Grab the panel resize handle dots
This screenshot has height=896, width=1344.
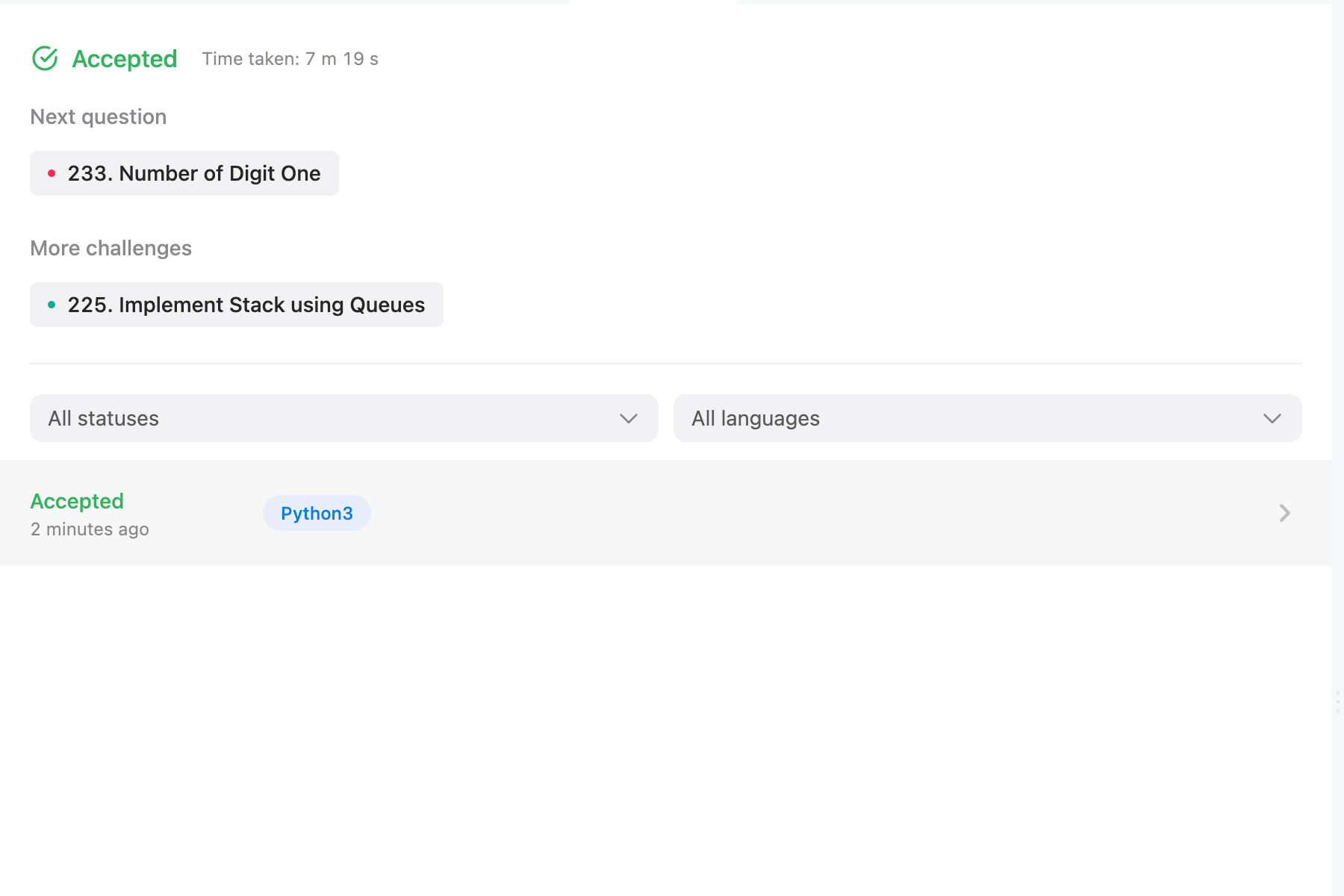click(x=1337, y=702)
